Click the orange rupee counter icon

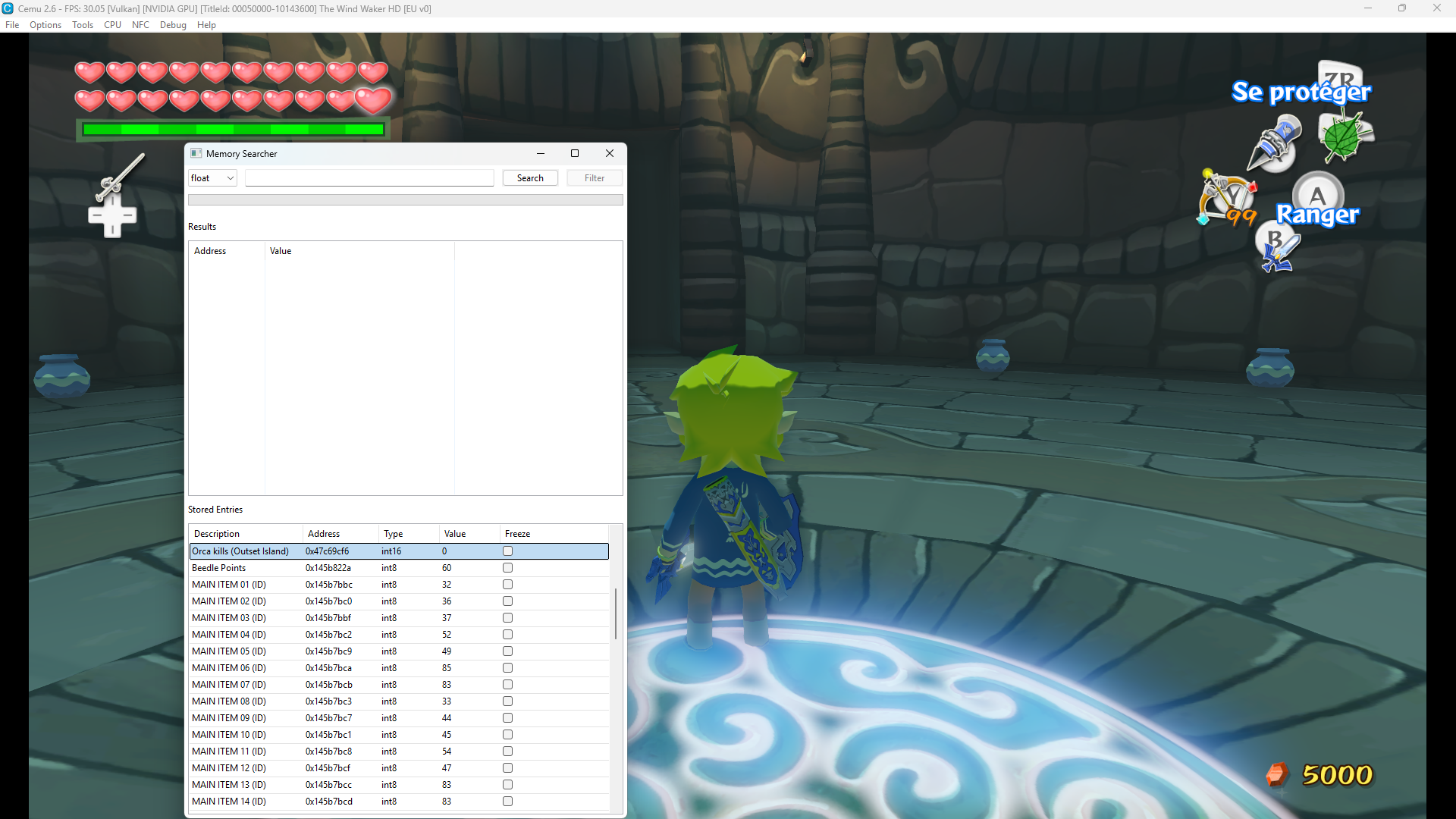coord(1277,774)
